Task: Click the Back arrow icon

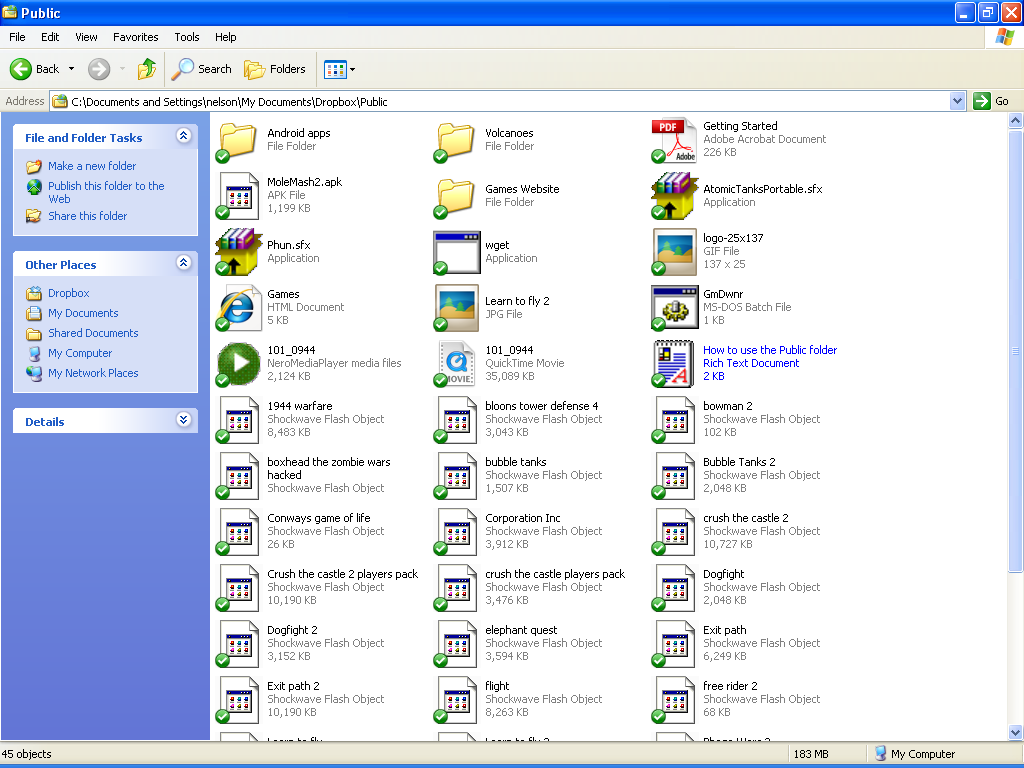Action: click(21, 69)
